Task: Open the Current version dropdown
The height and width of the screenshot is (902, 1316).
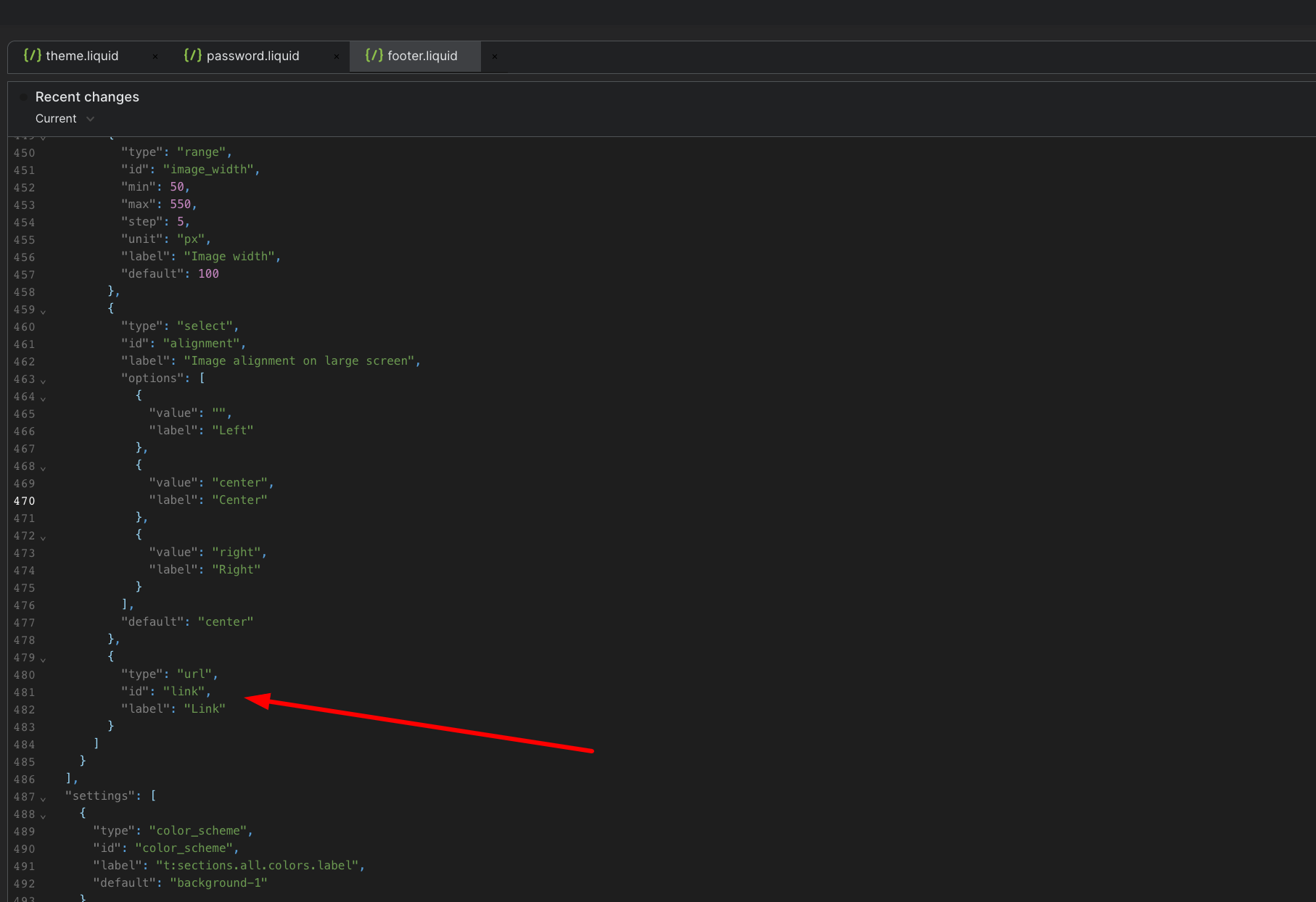Action: 65,119
